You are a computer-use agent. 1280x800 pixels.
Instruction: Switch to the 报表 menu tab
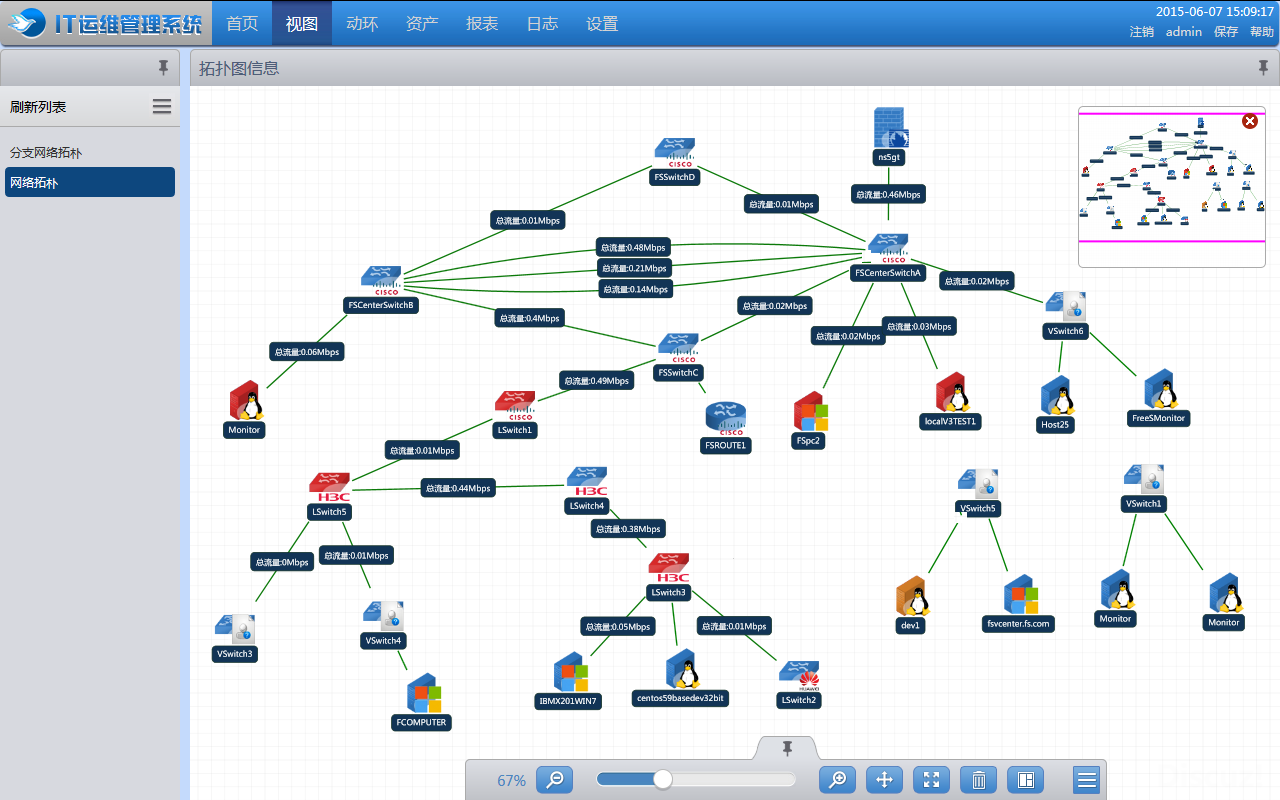(482, 24)
